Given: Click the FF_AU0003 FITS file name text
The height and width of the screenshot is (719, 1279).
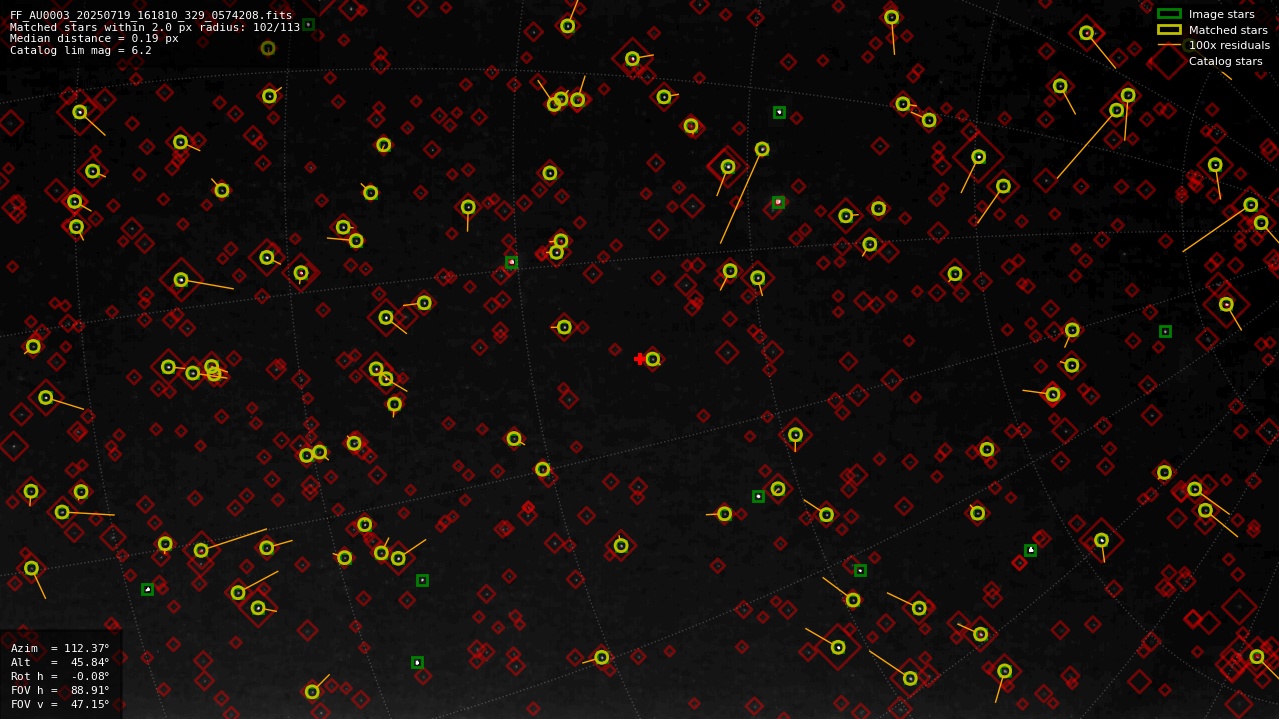Looking at the screenshot, I should point(151,15).
